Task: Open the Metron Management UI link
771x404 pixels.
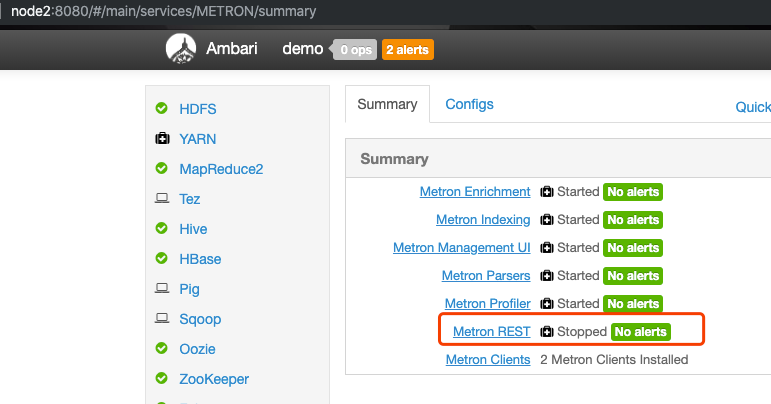Action: [x=462, y=248]
